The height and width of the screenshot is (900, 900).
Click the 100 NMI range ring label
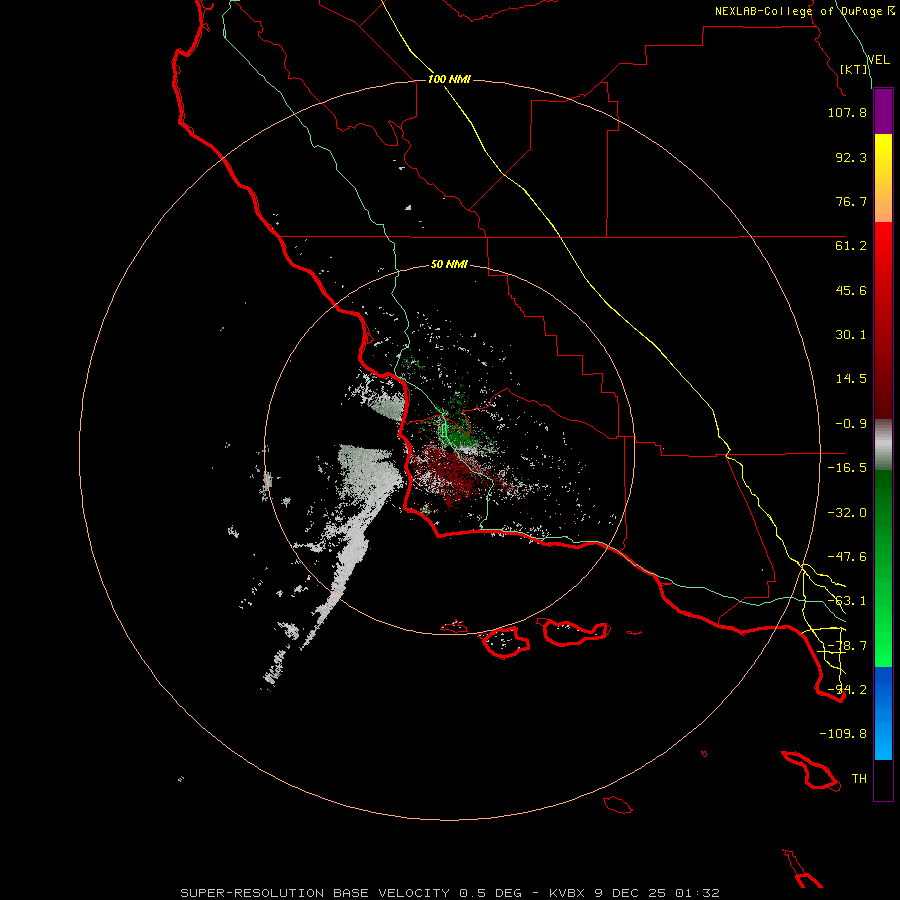click(x=449, y=79)
